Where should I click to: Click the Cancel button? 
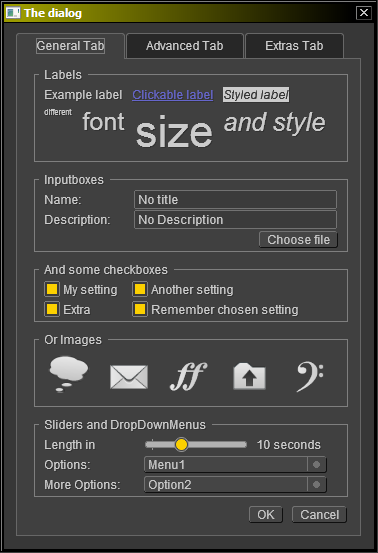[x=319, y=515]
